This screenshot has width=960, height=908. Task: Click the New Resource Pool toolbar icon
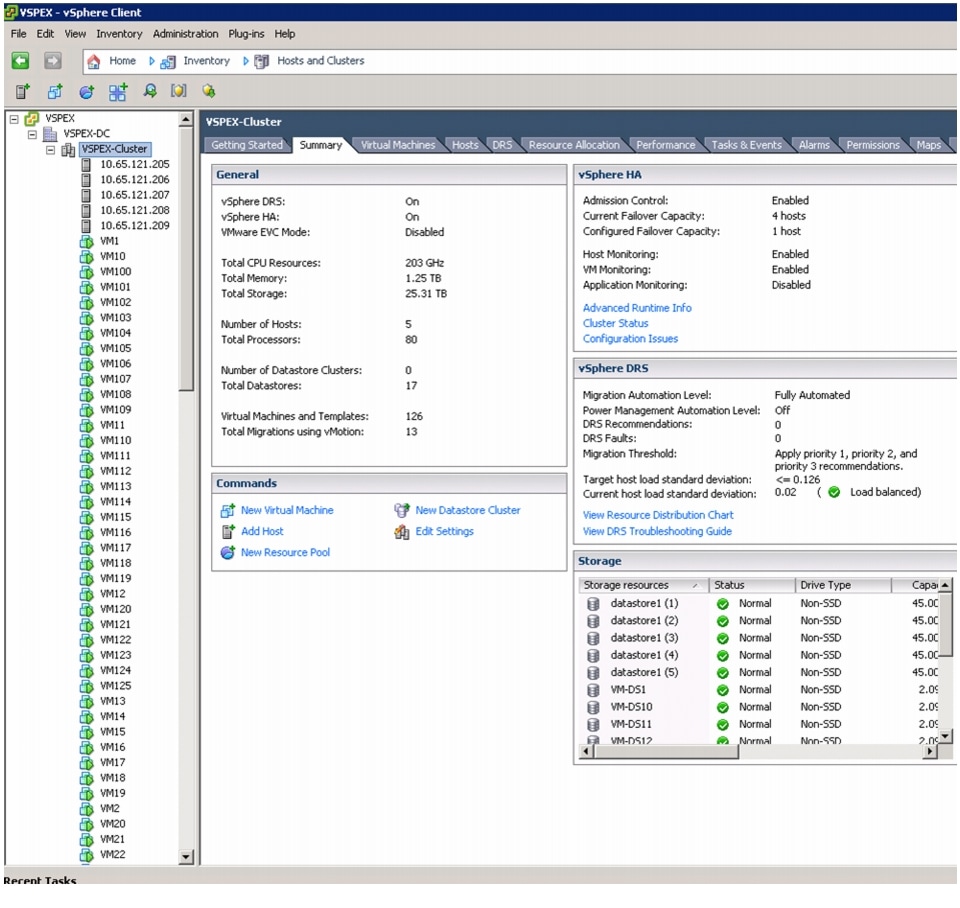pos(86,91)
